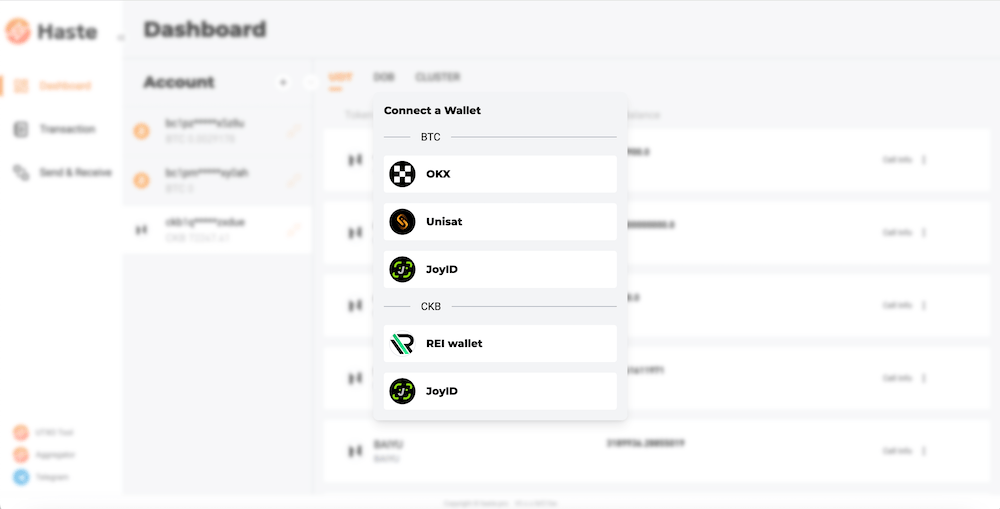Click the JoyID icon under CKB section
1000x509 pixels.
(x=402, y=391)
